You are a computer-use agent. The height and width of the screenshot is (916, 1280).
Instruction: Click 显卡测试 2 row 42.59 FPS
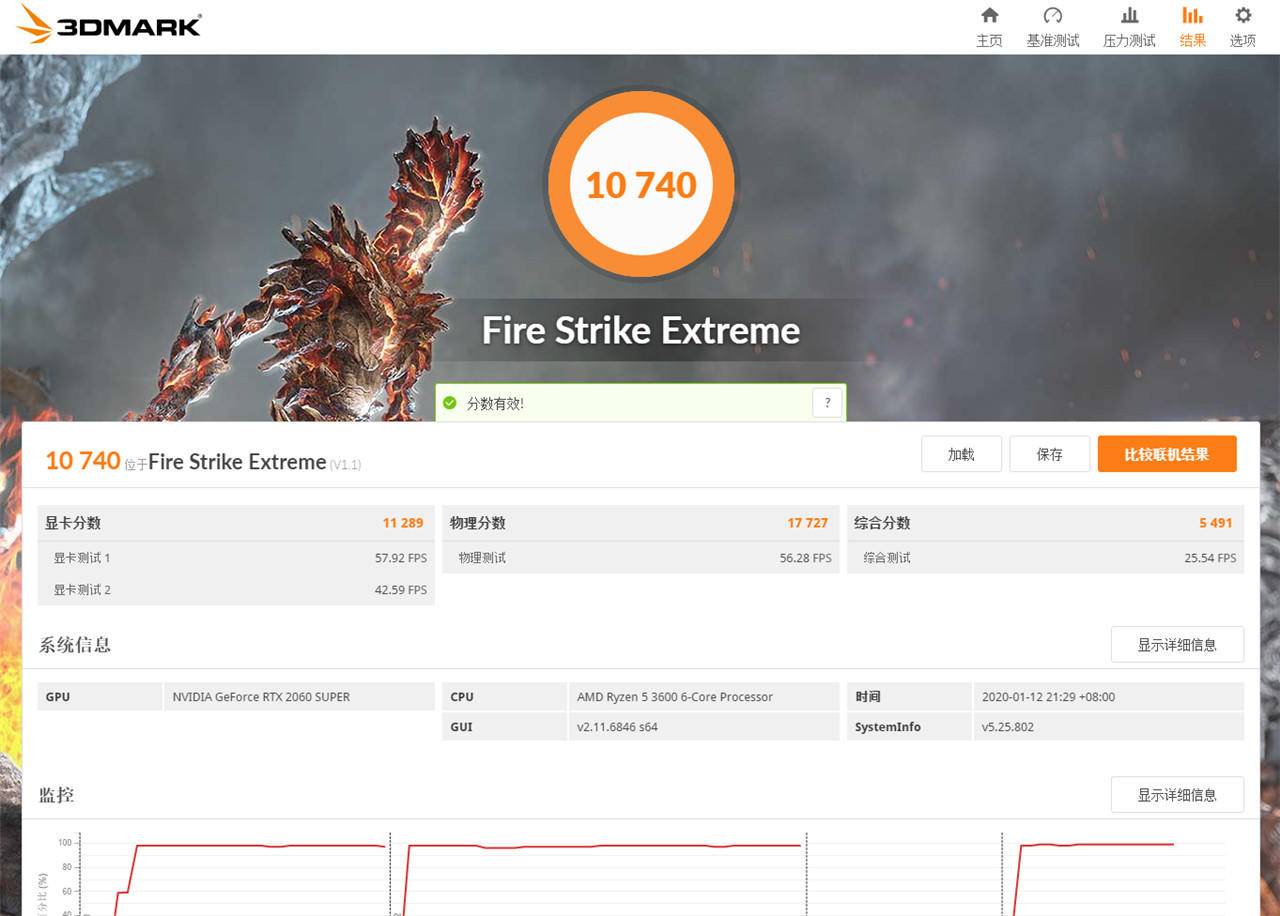[236, 590]
